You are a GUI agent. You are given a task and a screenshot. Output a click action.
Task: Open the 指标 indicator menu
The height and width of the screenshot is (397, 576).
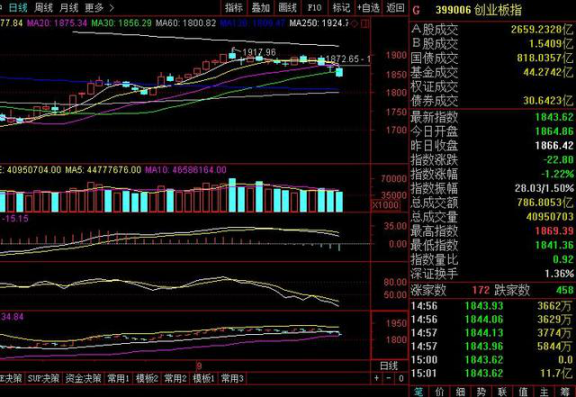[234, 8]
